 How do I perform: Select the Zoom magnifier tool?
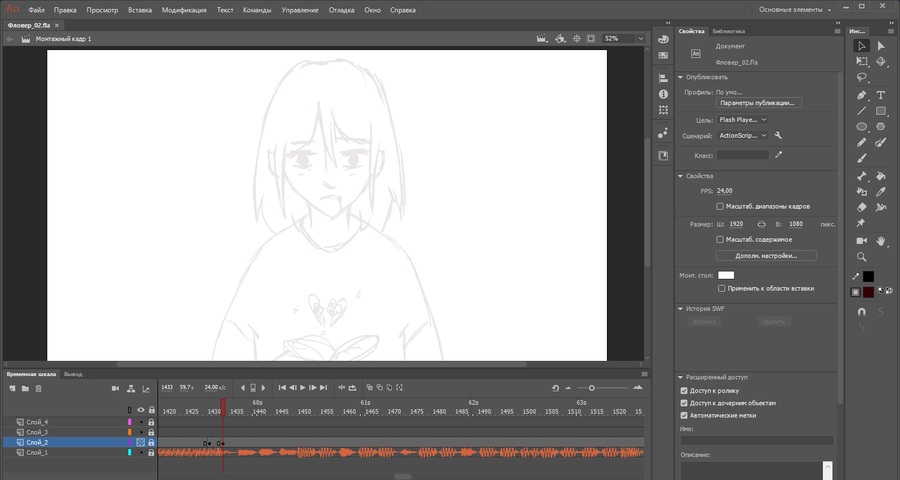(x=862, y=257)
